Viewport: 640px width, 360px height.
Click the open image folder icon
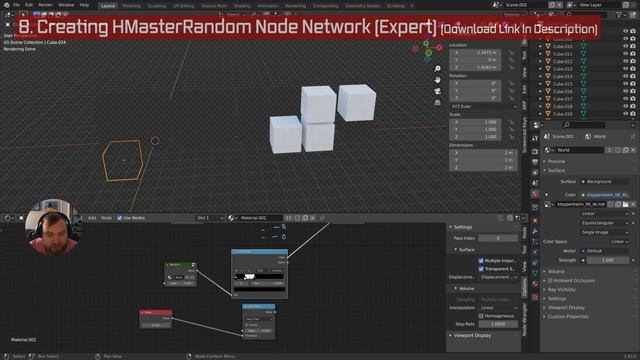625,204
